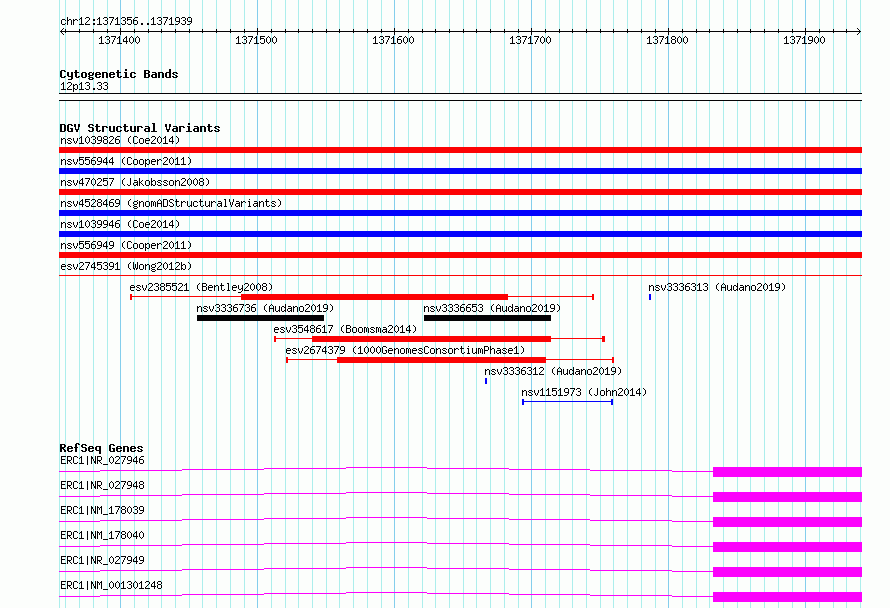Click the Cytogenetic Bands track heading
Screen dimensions: 890x608
pyautogui.click(x=119, y=74)
